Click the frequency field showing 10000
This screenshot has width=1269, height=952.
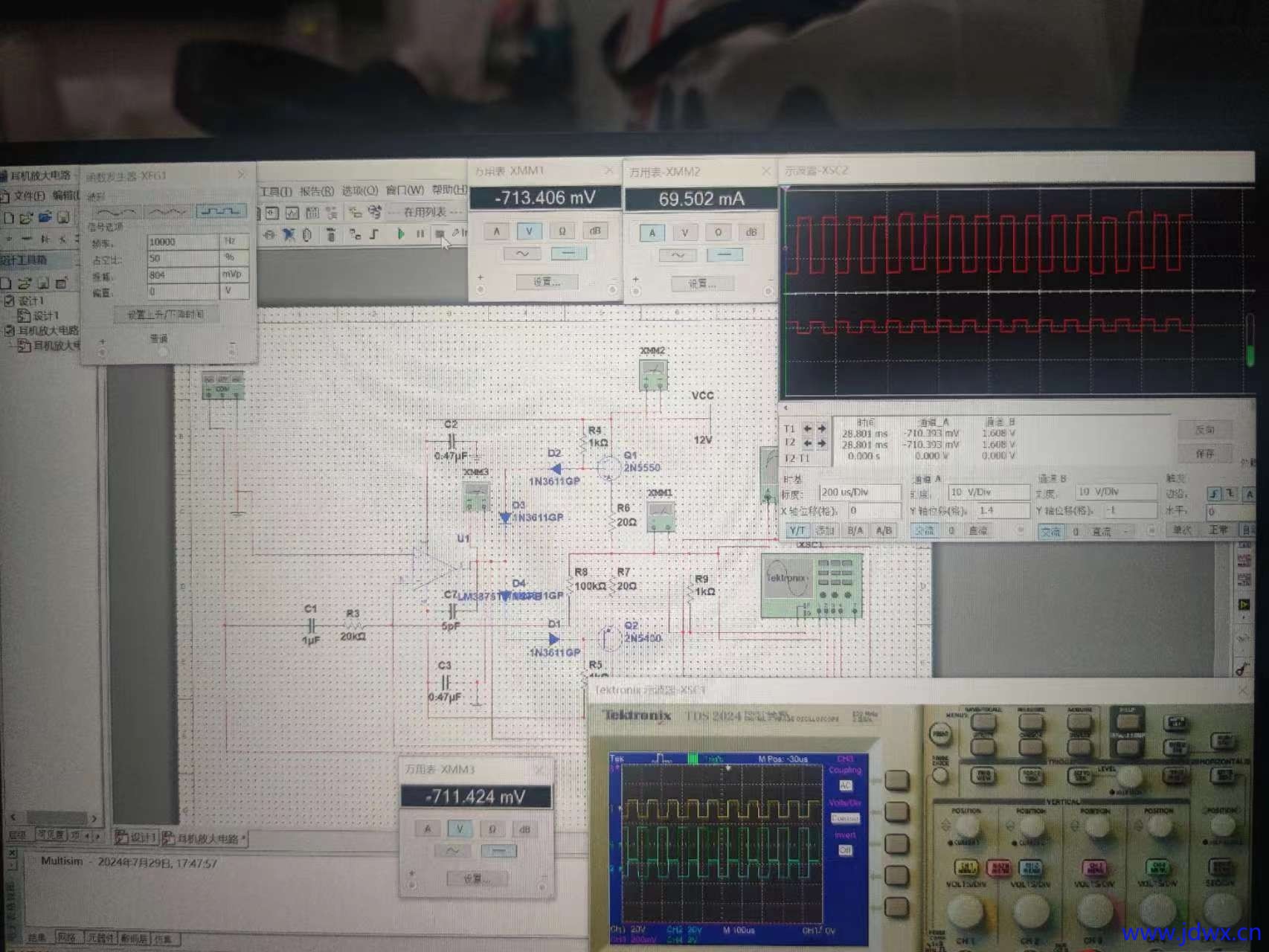click(x=182, y=242)
